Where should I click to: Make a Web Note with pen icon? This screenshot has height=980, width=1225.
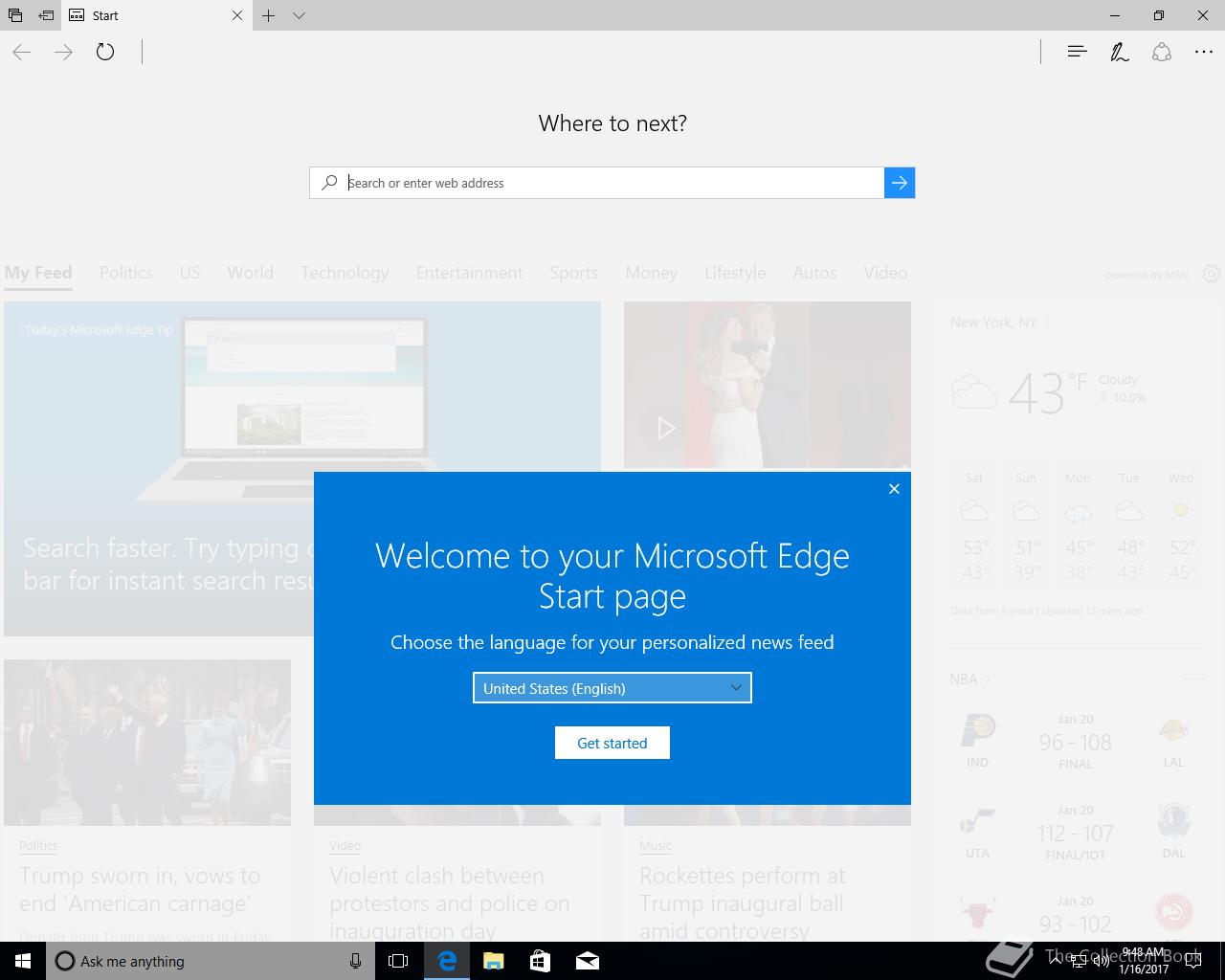click(x=1119, y=52)
